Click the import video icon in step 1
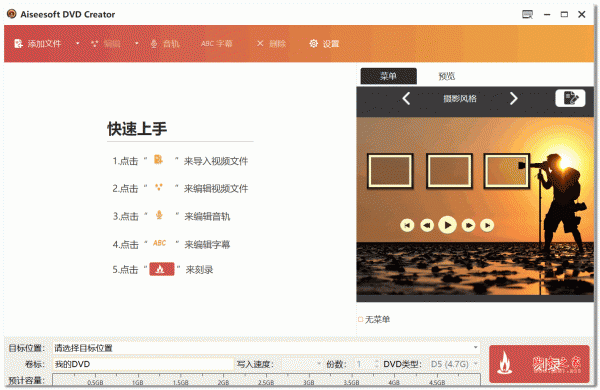 [x=158, y=159]
